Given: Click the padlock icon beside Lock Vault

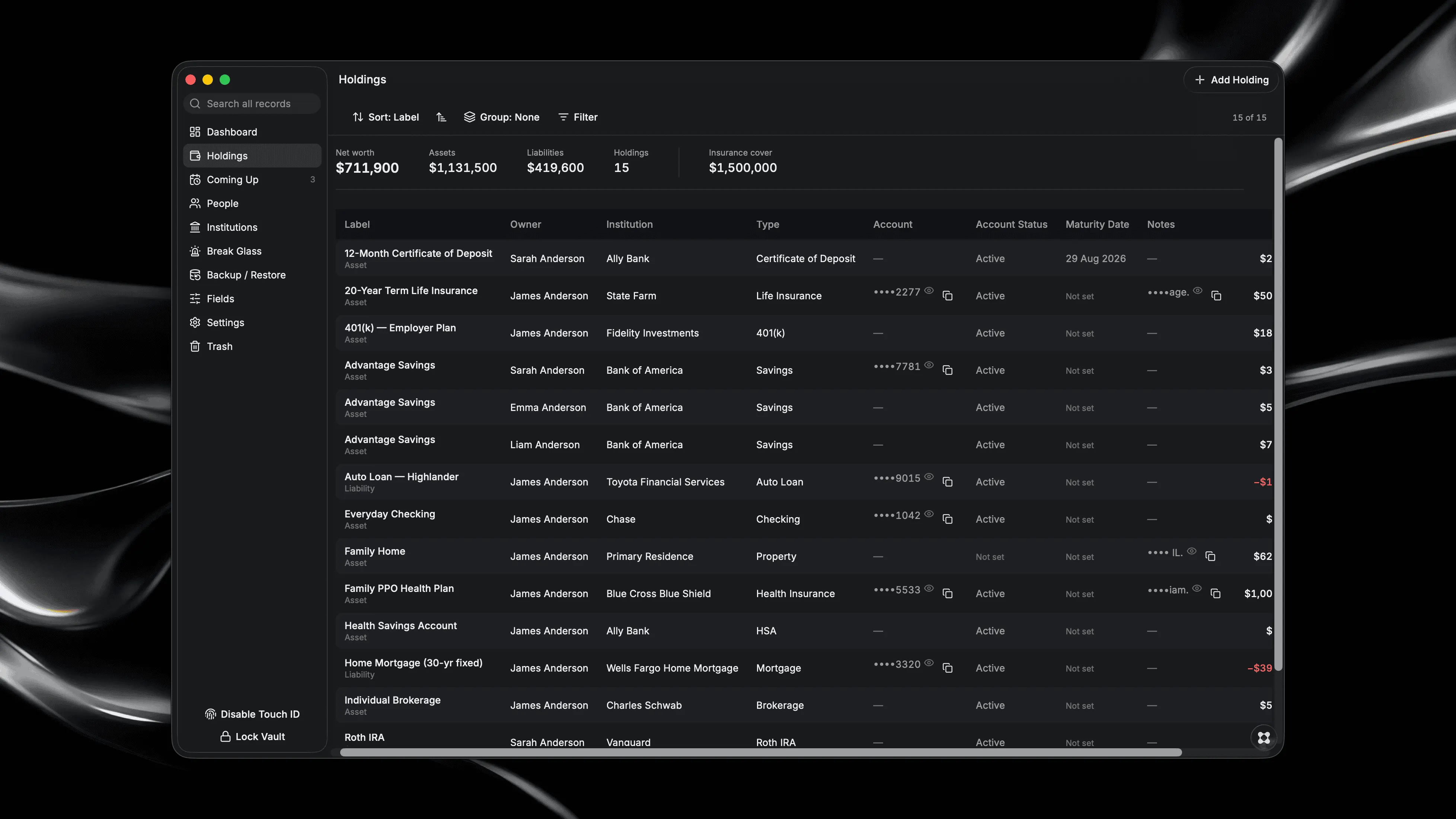Looking at the screenshot, I should [225, 736].
